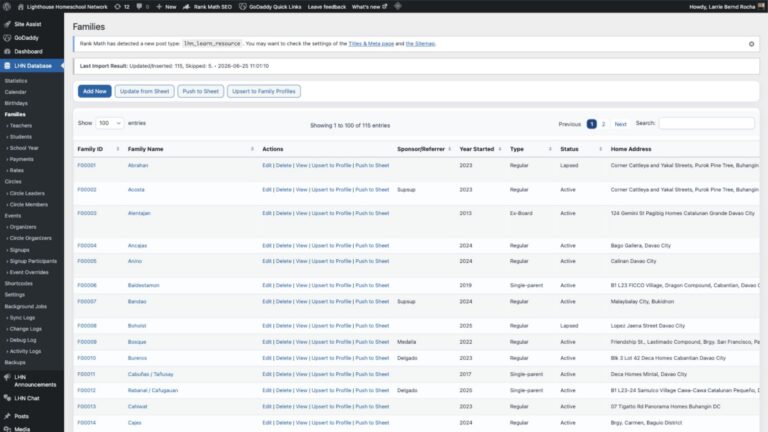This screenshot has width=768, height=432.
Task: Open the Baldestamon family name link
Action: click(144, 286)
